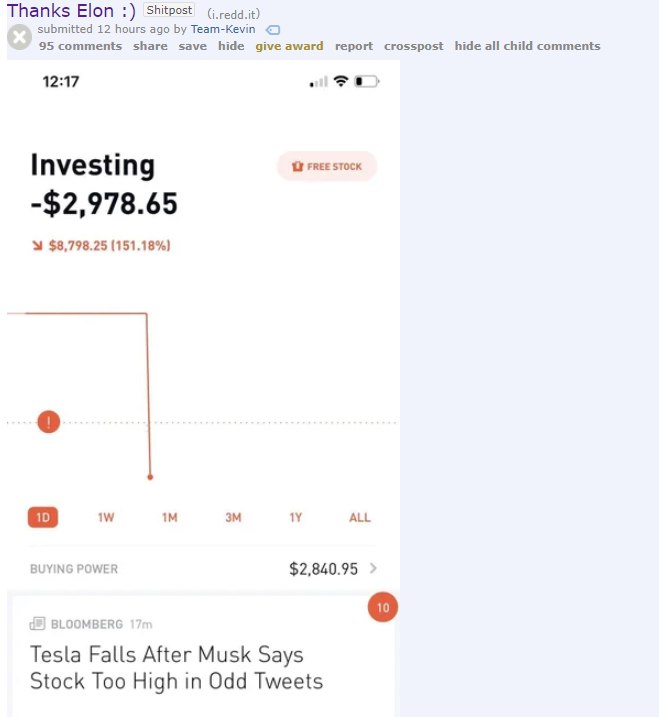Click the gray X collapse icon

click(x=19, y=37)
